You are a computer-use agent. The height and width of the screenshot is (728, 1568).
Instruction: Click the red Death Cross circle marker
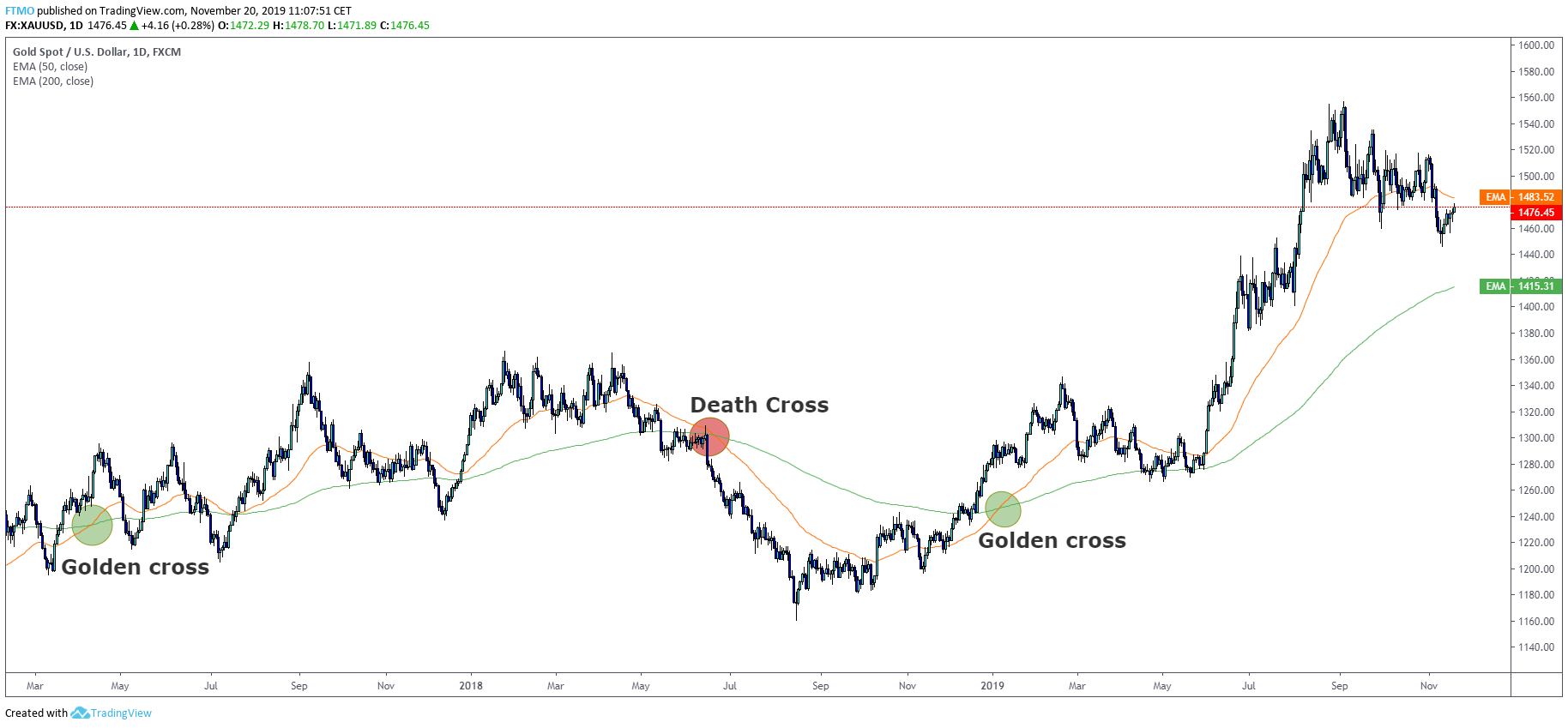tap(709, 437)
